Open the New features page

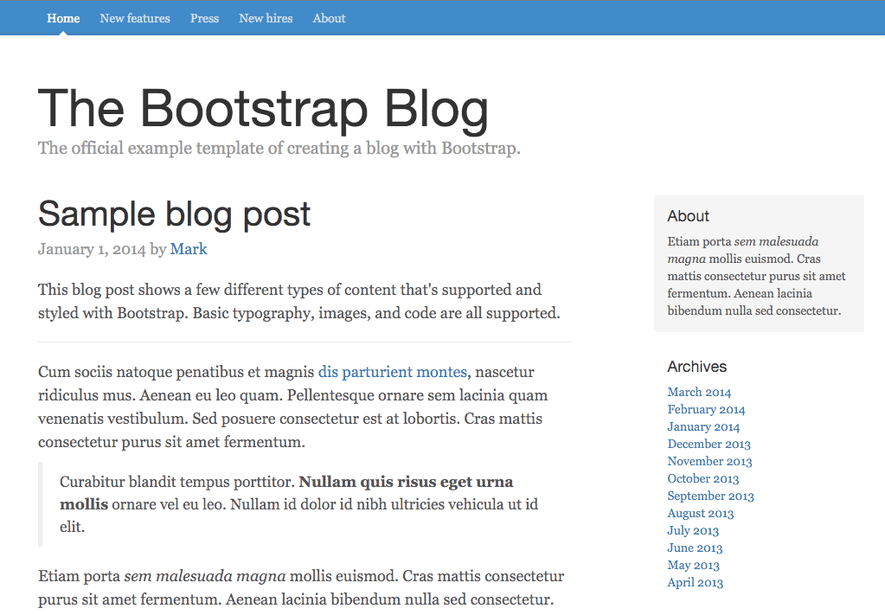tap(134, 18)
